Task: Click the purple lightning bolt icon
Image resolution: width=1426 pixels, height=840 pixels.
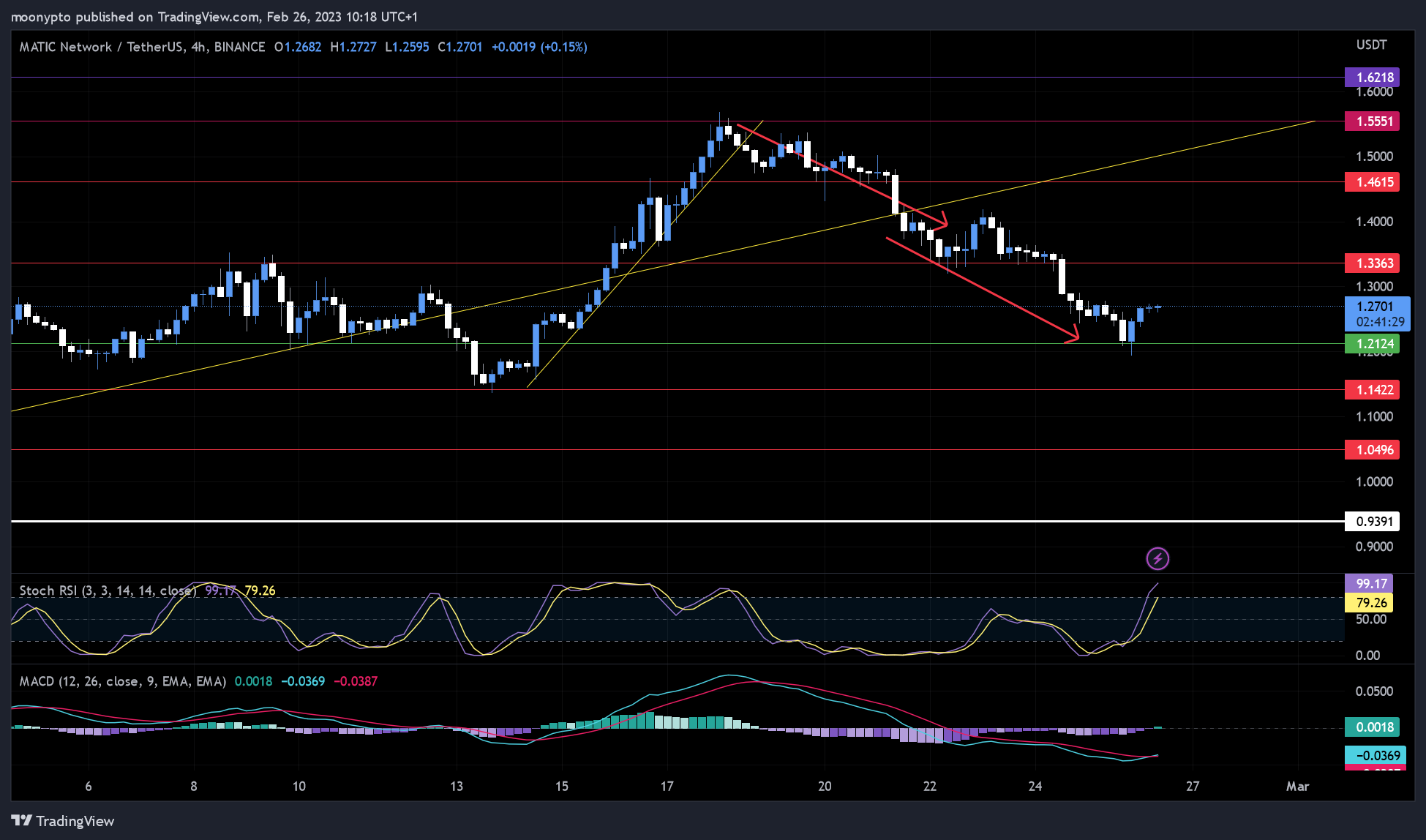Action: click(1157, 559)
